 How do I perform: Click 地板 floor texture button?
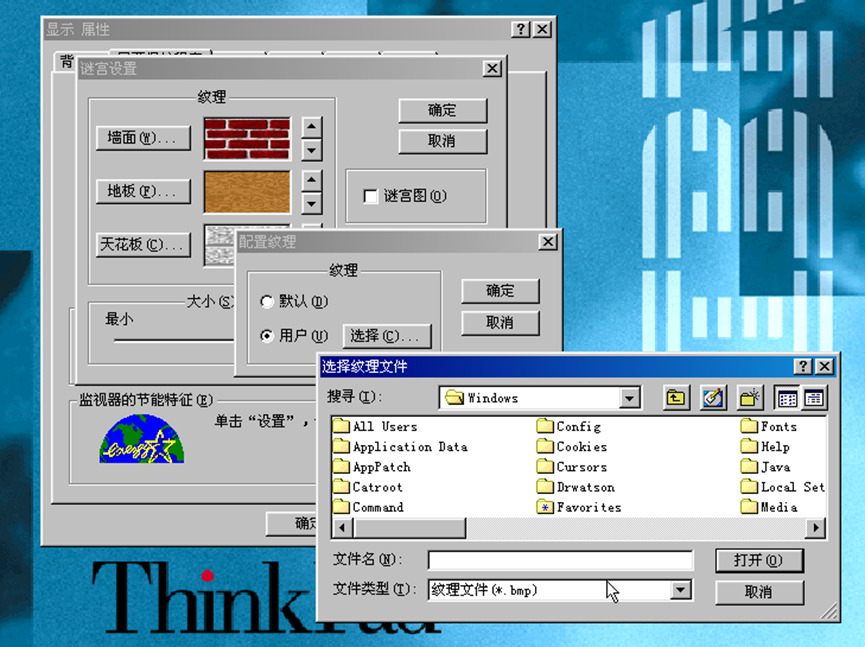(143, 191)
